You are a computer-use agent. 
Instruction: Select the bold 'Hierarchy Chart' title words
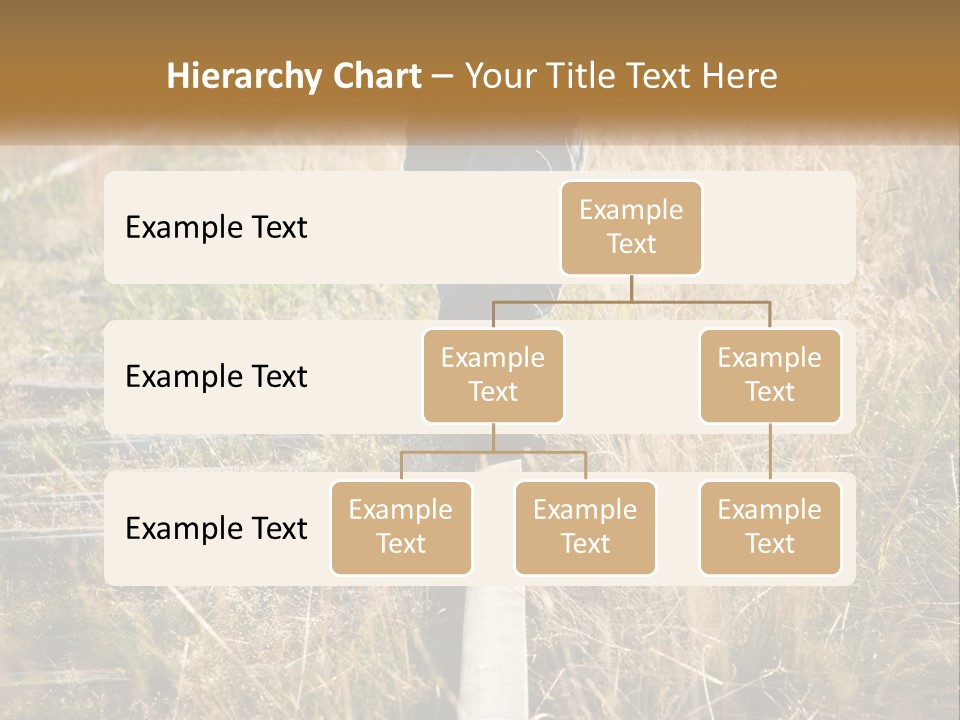pos(294,76)
